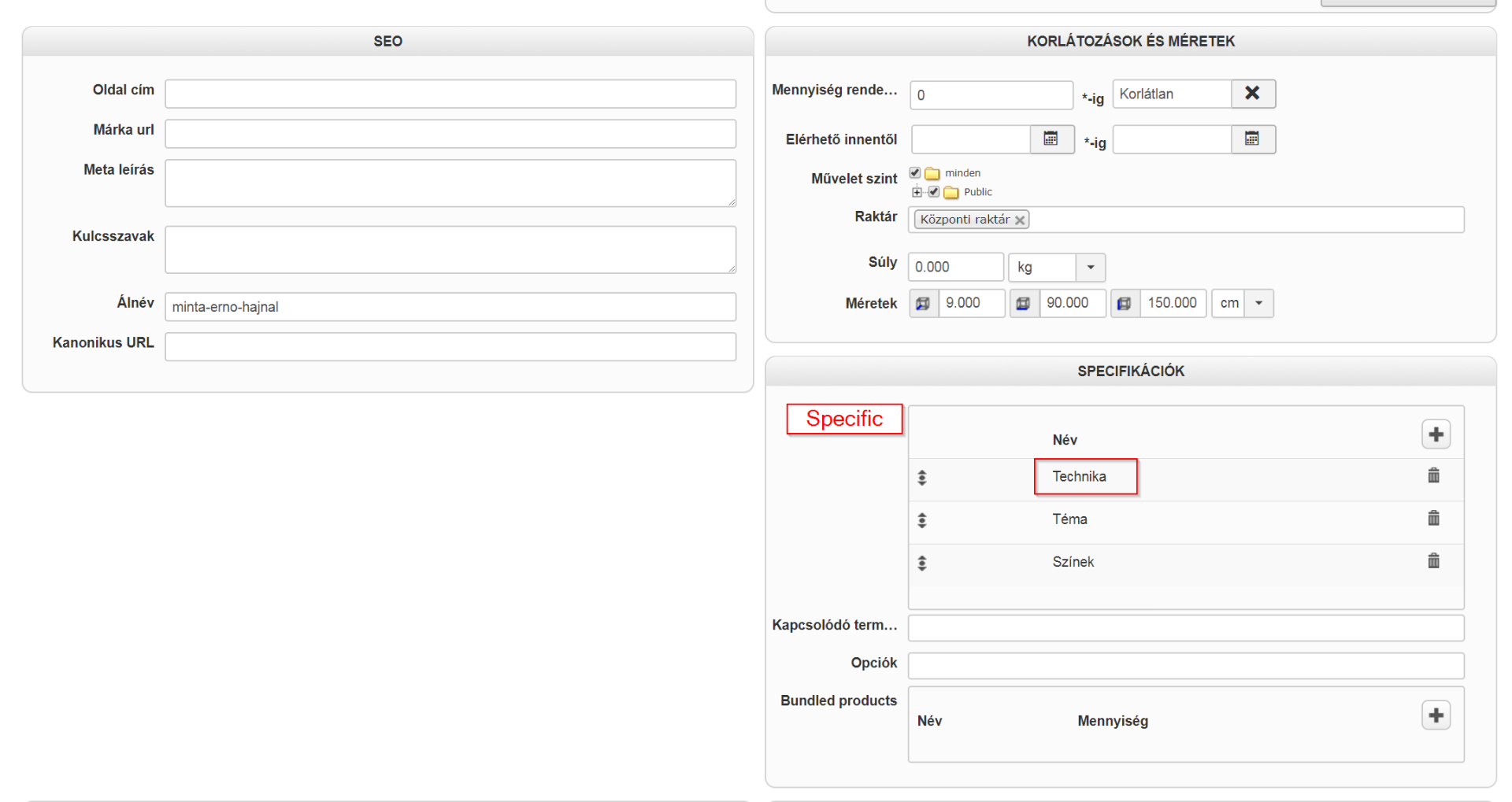
Task: Toggle the minden access level checkbox
Action: pos(915,172)
